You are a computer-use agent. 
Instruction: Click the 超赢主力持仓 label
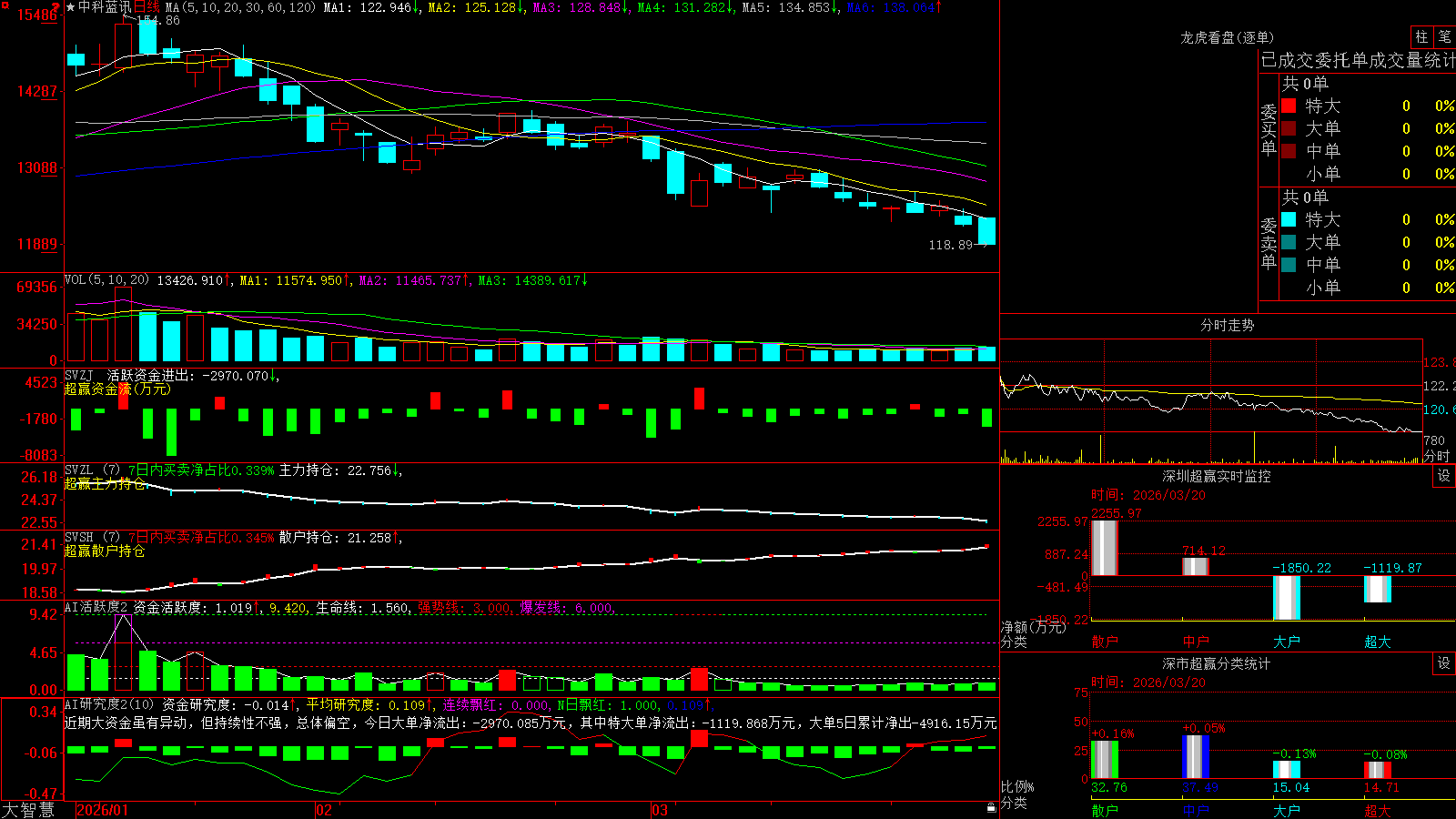pyautogui.click(x=105, y=483)
